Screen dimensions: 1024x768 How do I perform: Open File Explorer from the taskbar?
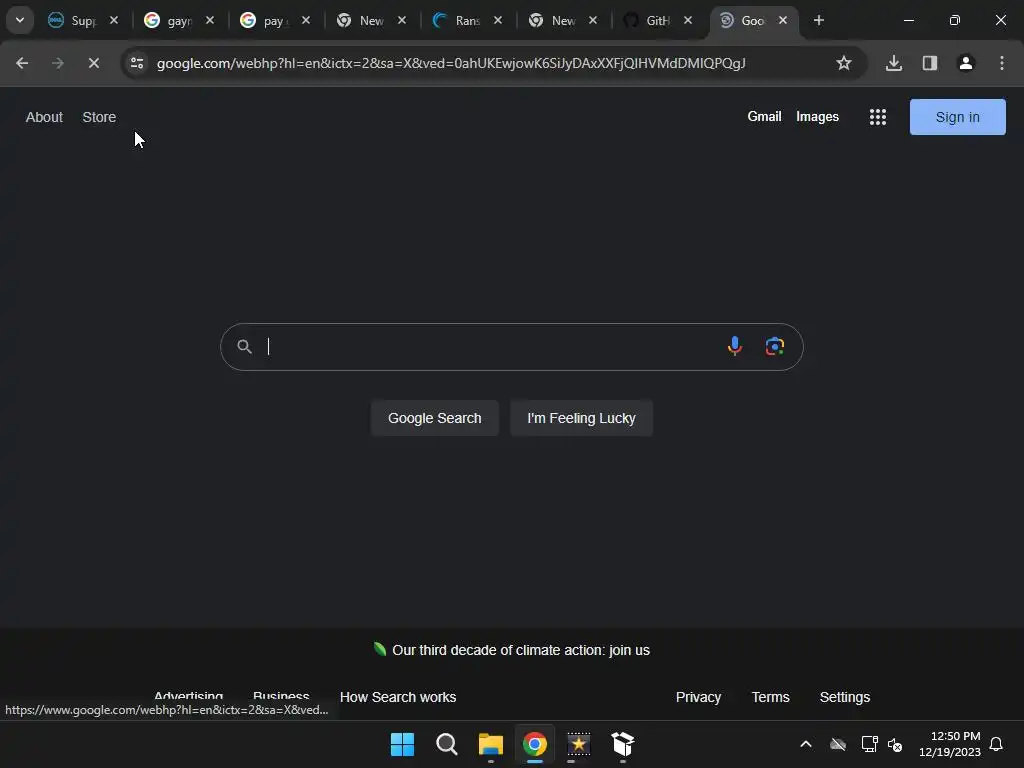click(490, 744)
